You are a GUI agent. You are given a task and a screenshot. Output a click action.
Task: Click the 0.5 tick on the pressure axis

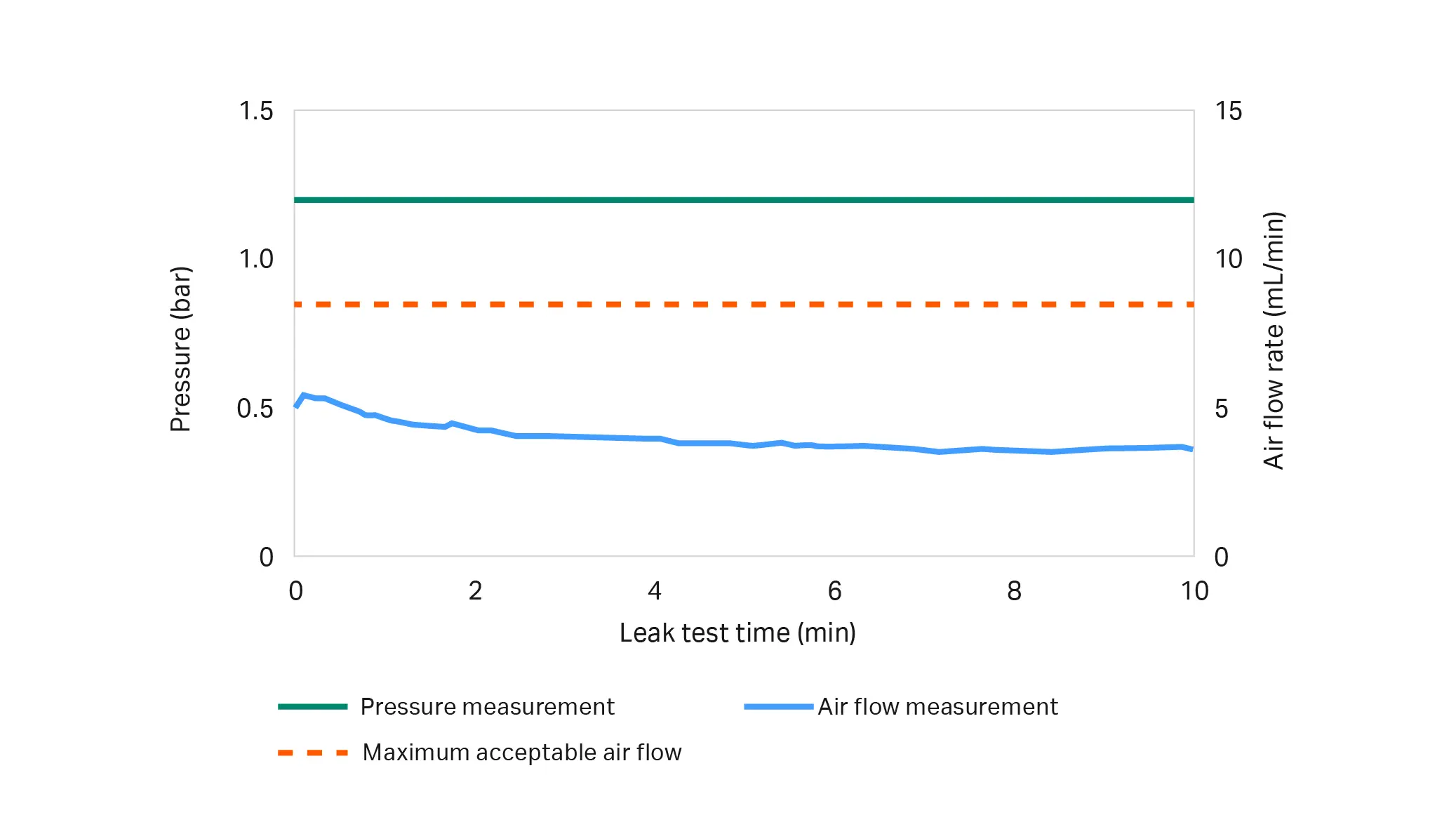[255, 409]
